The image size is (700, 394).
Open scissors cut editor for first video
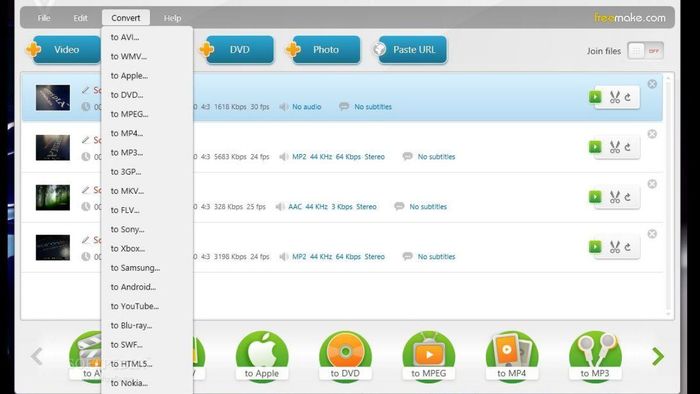[615, 97]
